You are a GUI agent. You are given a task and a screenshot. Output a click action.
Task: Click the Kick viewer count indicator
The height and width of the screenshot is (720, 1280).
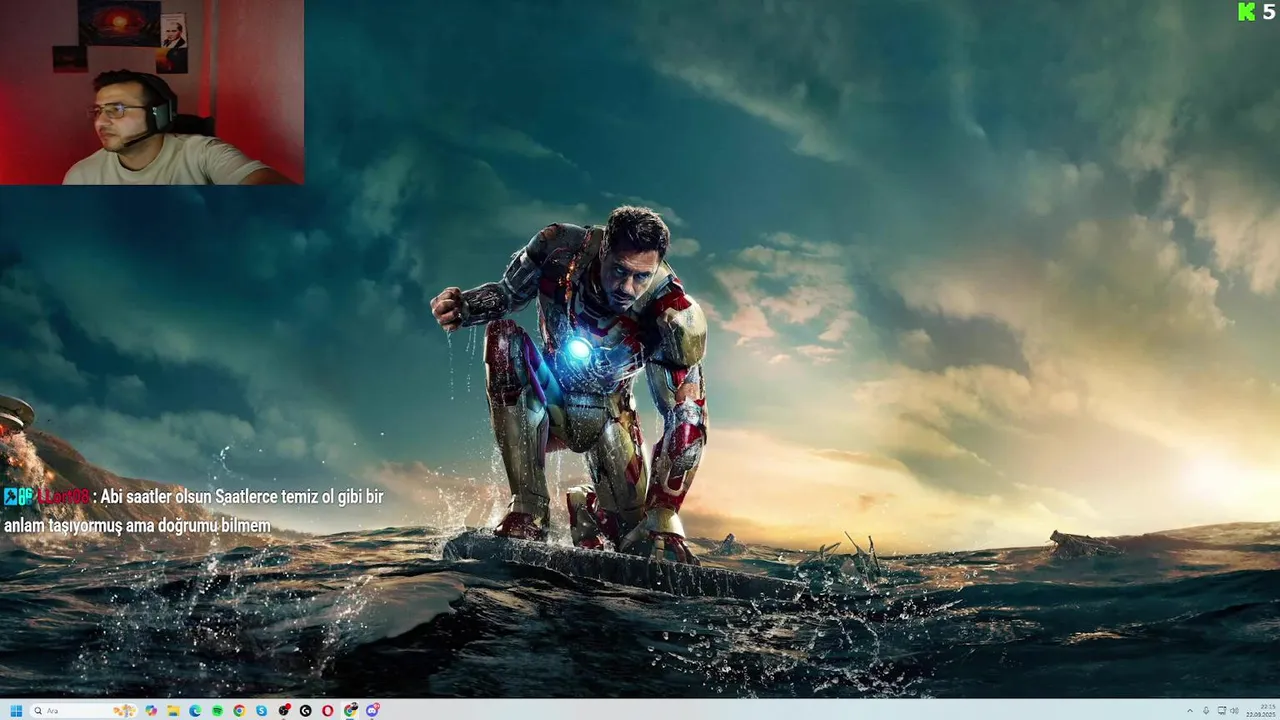click(1257, 12)
